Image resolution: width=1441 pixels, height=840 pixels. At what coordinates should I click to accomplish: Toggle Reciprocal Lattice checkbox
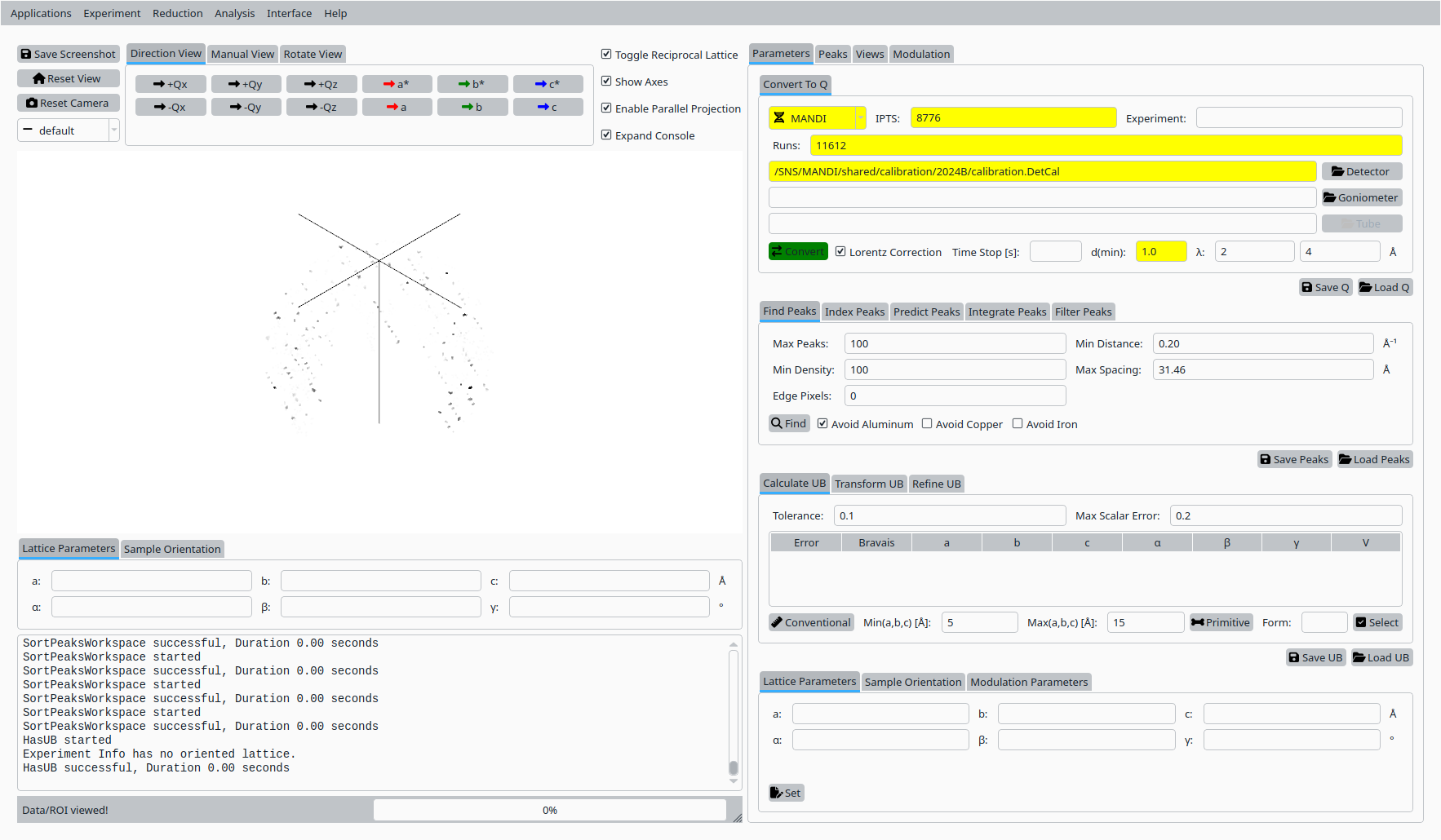[606, 55]
